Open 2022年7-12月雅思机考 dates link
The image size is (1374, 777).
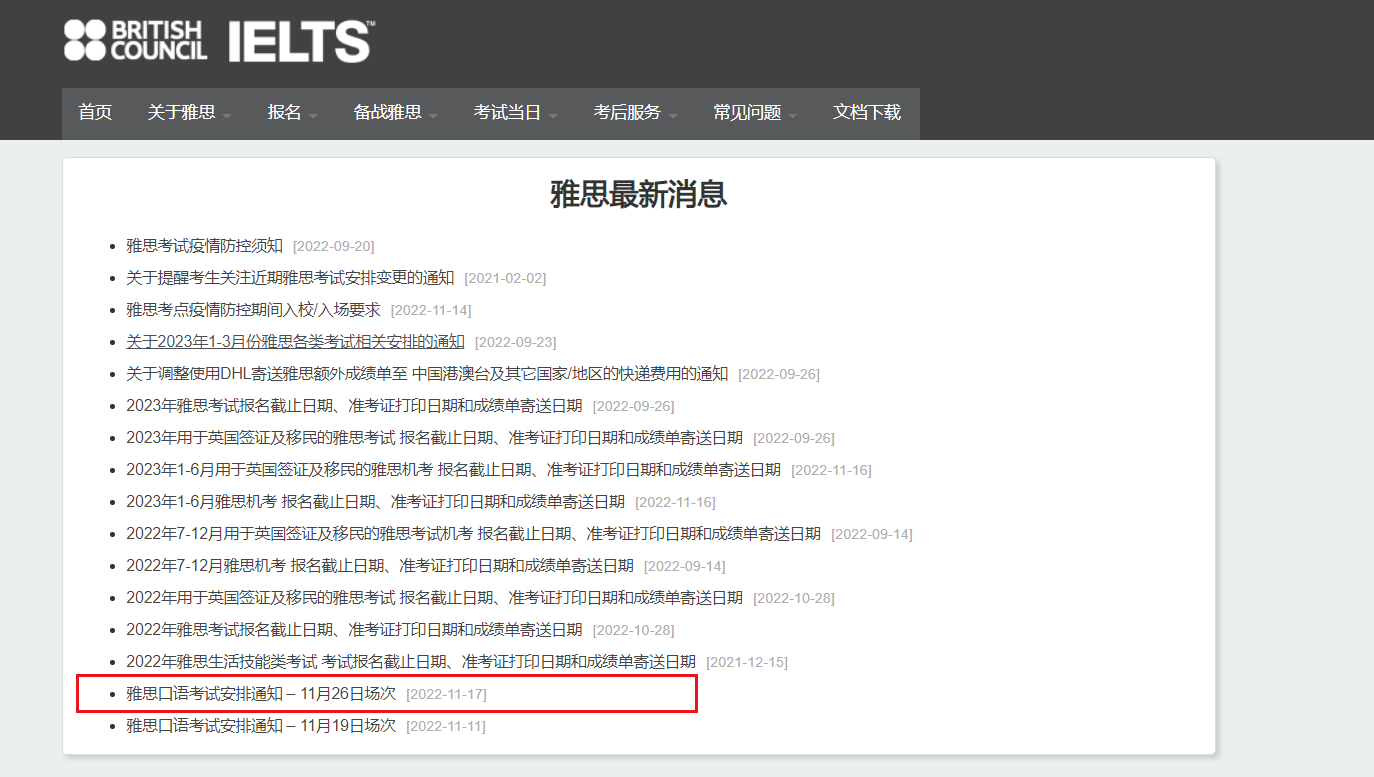pyautogui.click(x=380, y=566)
